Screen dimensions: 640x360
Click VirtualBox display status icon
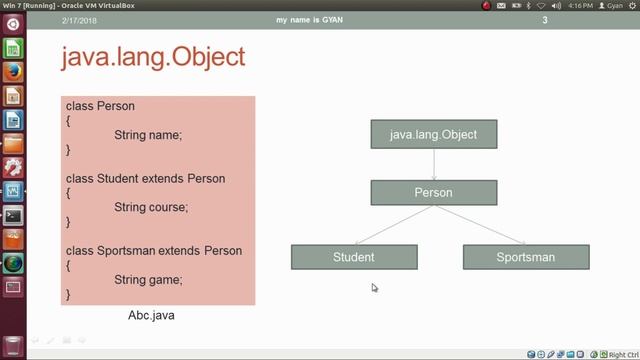point(580,354)
